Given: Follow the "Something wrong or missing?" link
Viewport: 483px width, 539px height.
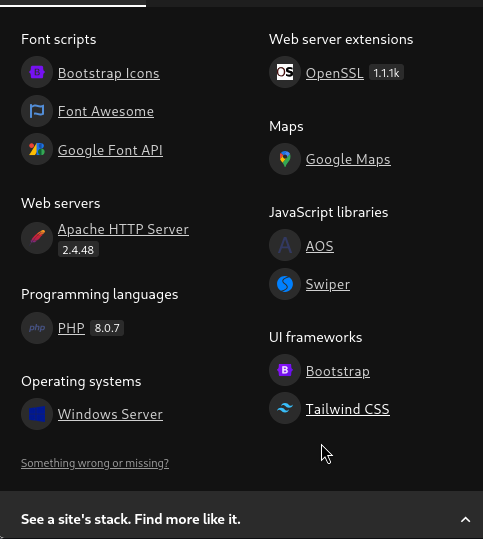Looking at the screenshot, I should pos(95,463).
